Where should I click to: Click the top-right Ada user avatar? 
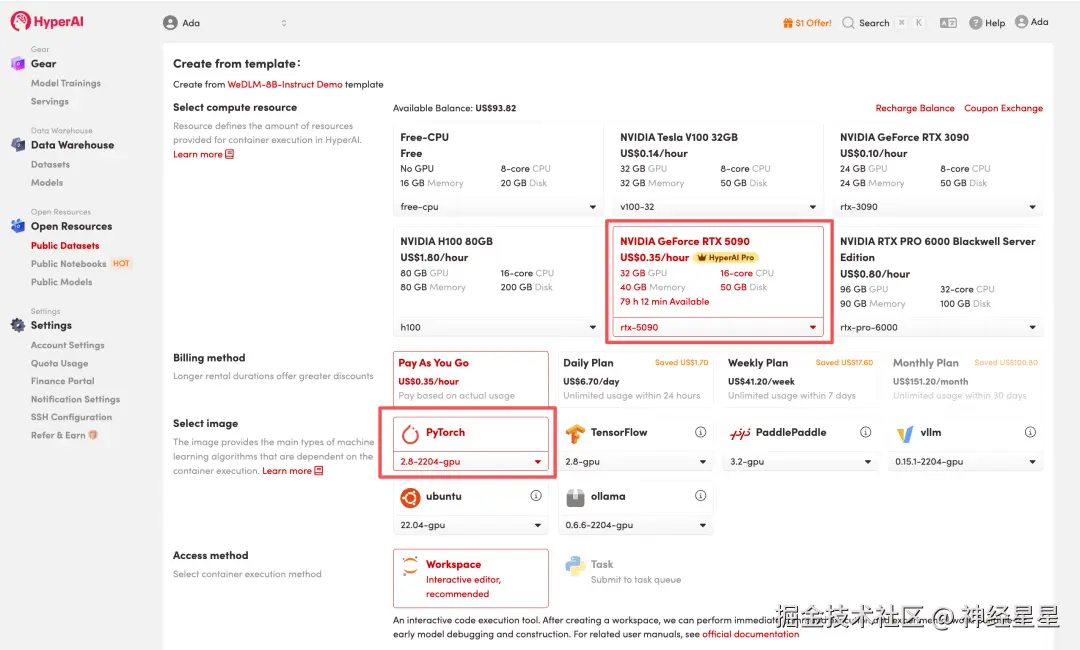1021,22
